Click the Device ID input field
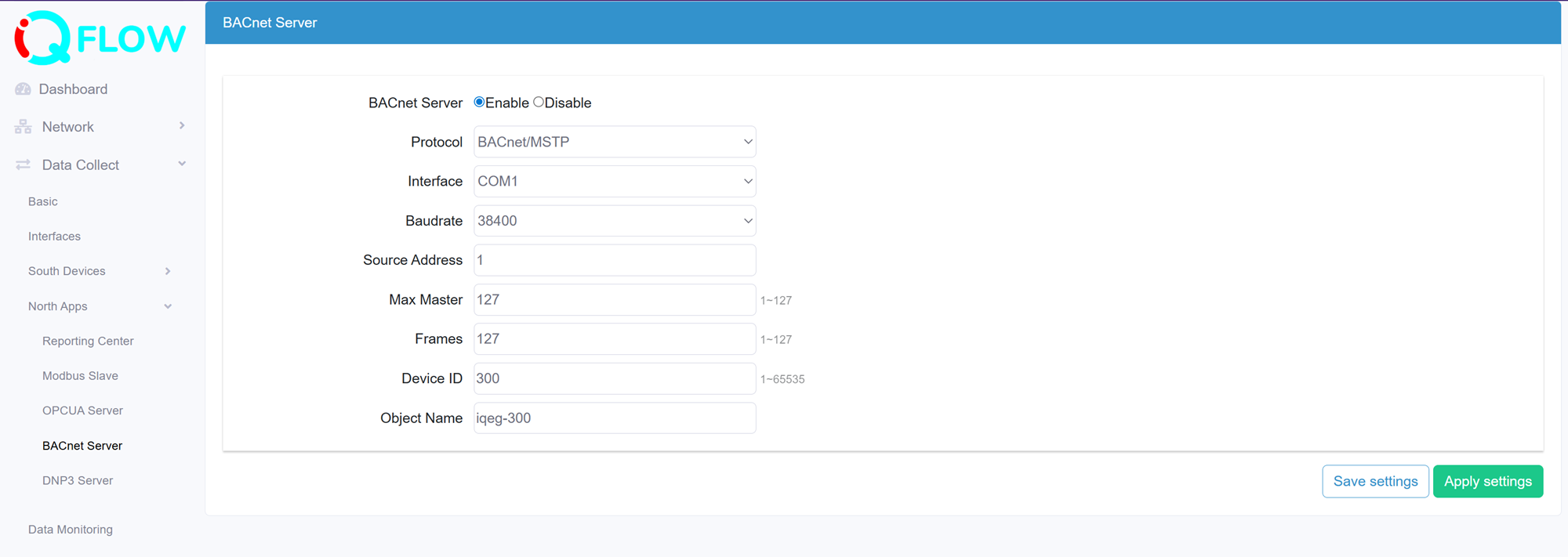Screen dimensions: 1568x557 [x=615, y=378]
